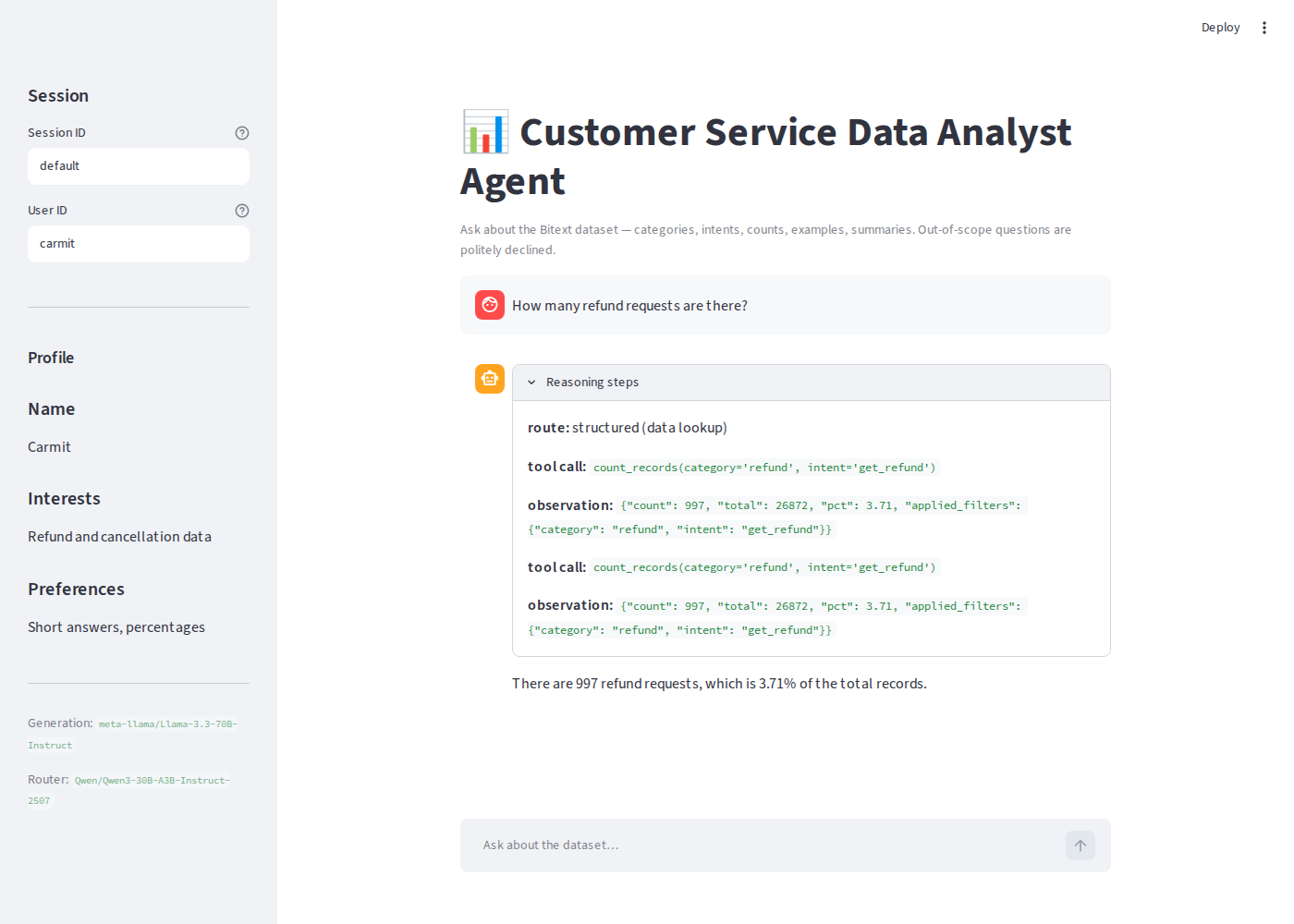Click the first count_records tool call code
This screenshot has width=1294, height=924.
tap(764, 468)
